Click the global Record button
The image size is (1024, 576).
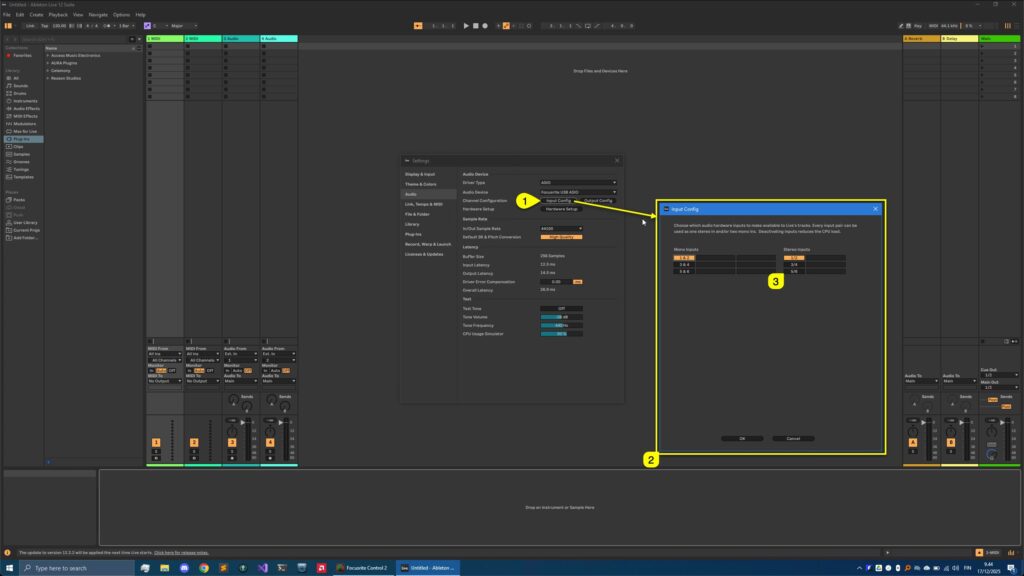(x=485, y=26)
